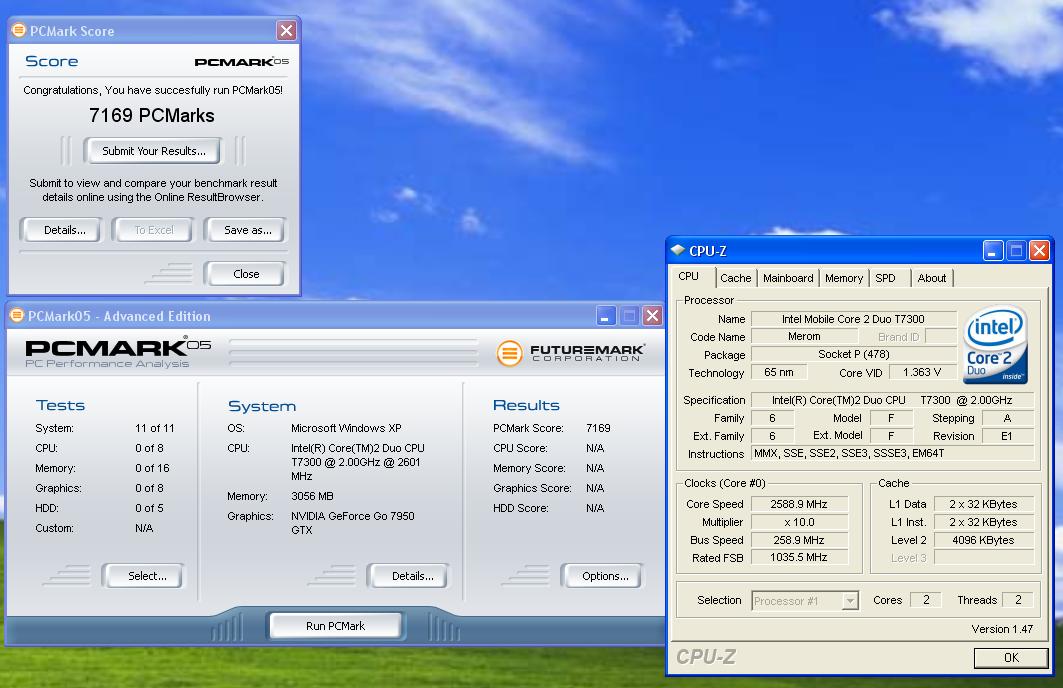1063x688 pixels.
Task: Select the SPD tab
Action: coord(885,278)
